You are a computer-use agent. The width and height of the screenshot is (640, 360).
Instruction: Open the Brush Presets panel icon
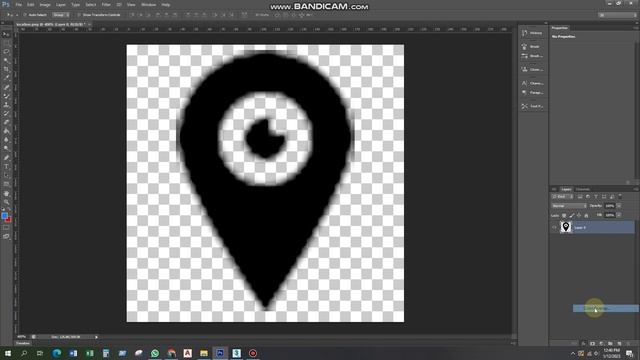point(524,56)
